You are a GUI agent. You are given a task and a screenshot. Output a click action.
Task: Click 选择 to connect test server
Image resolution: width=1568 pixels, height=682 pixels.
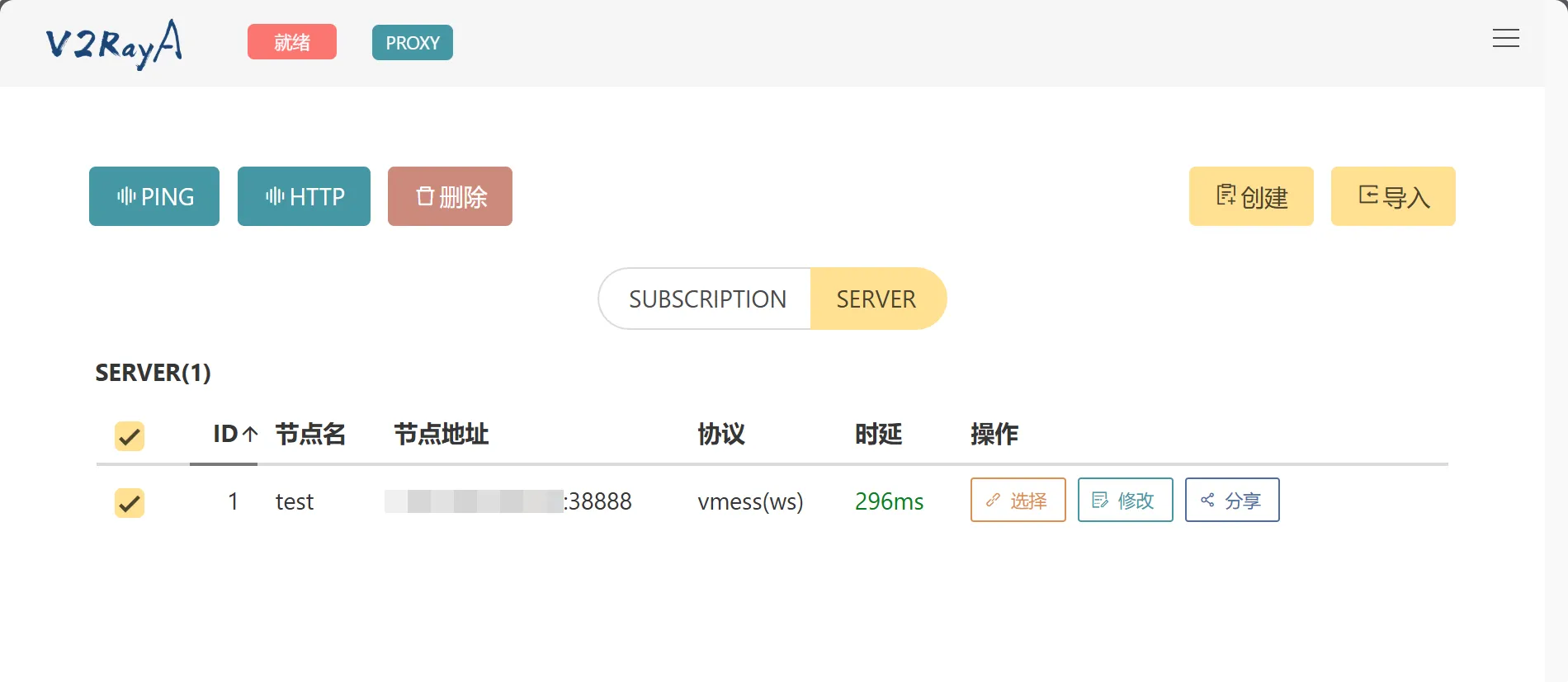click(1018, 501)
